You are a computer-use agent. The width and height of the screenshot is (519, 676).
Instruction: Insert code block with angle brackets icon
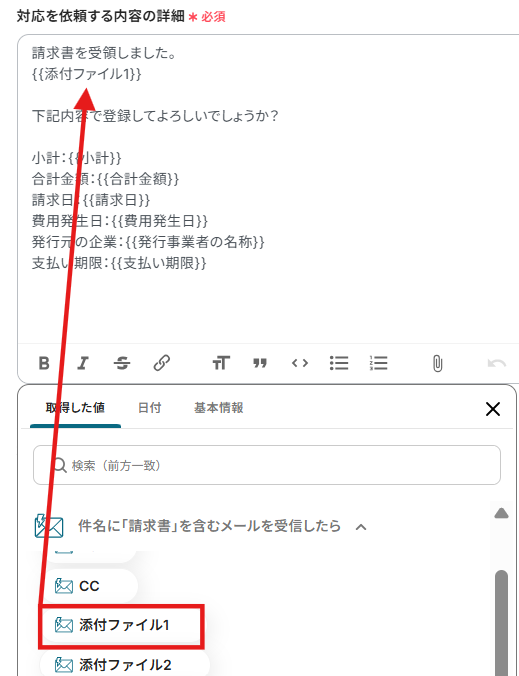click(300, 363)
